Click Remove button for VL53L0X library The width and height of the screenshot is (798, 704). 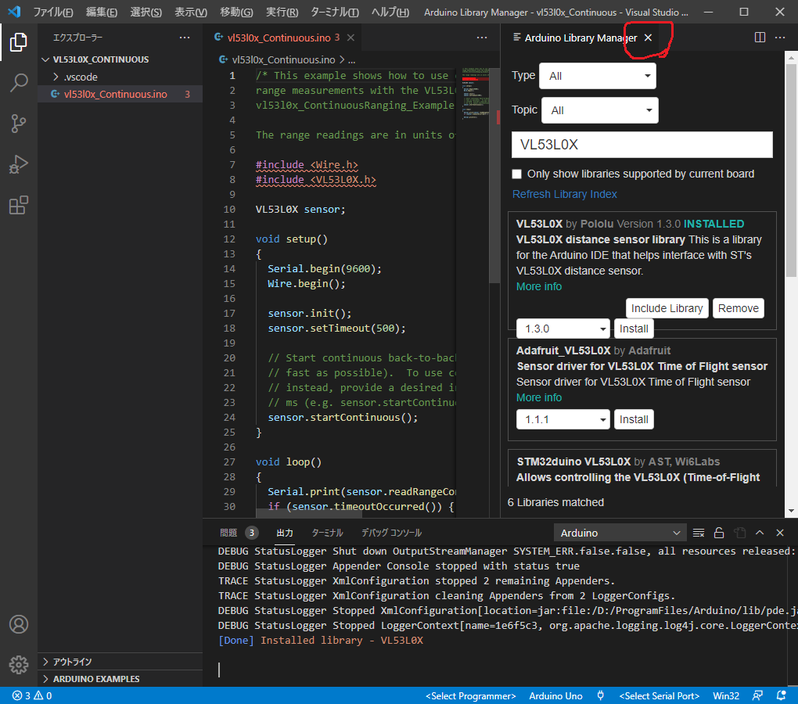pyautogui.click(x=738, y=308)
